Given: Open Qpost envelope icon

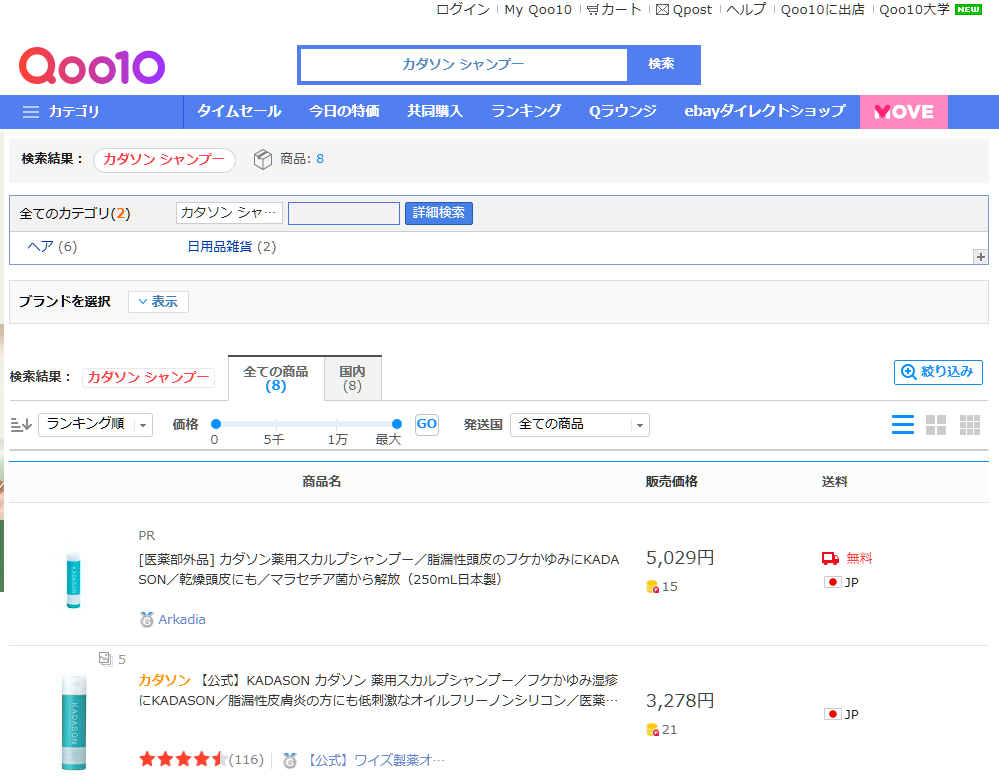Looking at the screenshot, I should pos(663,10).
